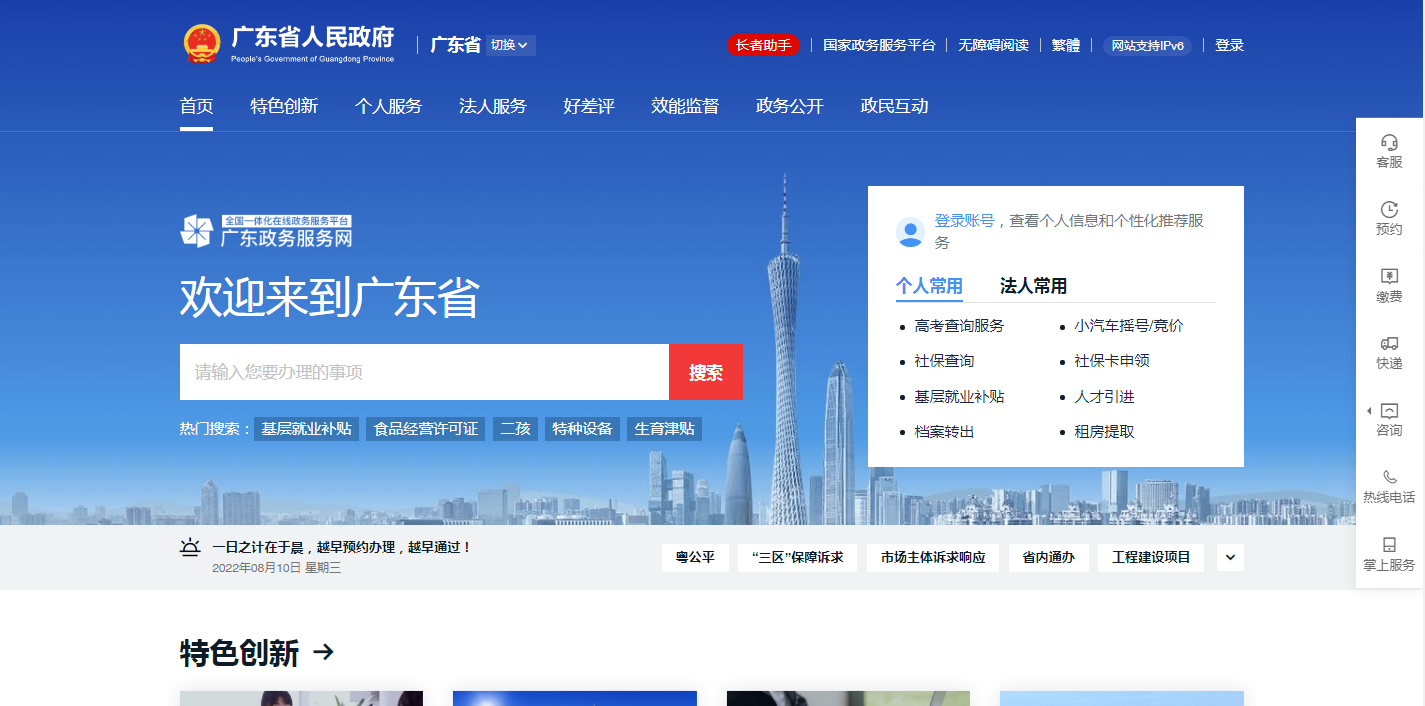Open the 广东省 切换 region dropdown
This screenshot has height=706, width=1425.
(510, 45)
